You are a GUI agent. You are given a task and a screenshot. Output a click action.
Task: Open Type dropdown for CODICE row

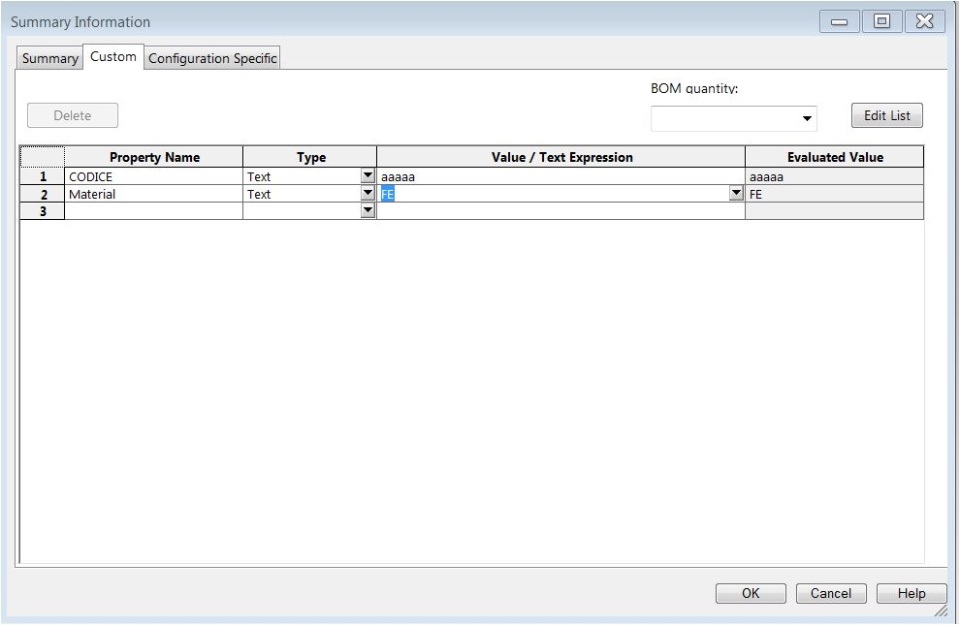click(x=367, y=176)
